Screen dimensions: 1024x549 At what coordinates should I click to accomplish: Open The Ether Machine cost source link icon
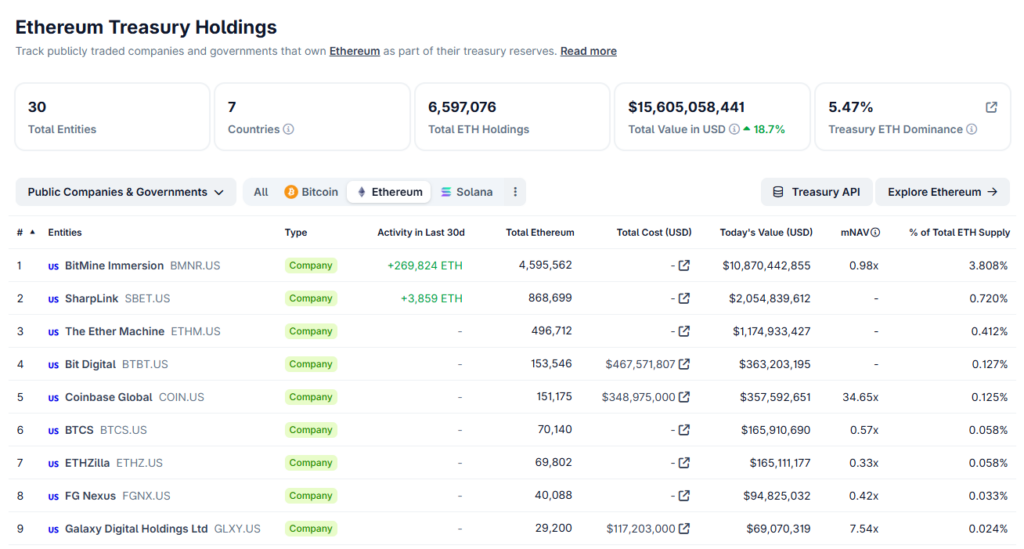(x=684, y=331)
